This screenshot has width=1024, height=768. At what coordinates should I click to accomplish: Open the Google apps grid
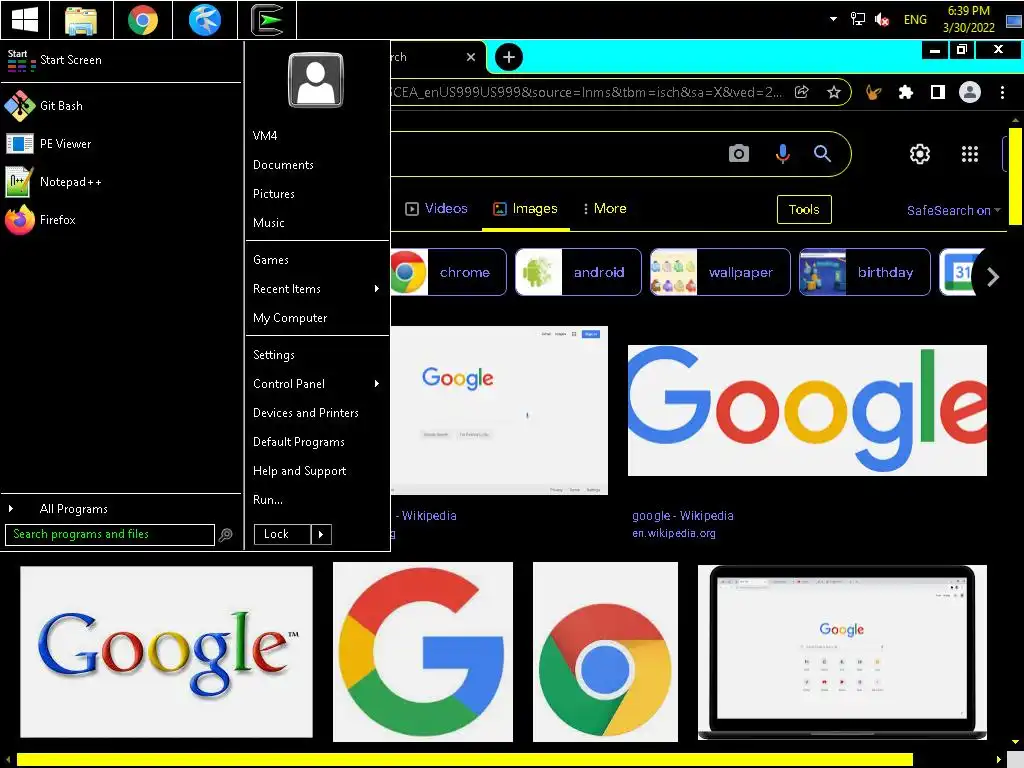point(970,154)
